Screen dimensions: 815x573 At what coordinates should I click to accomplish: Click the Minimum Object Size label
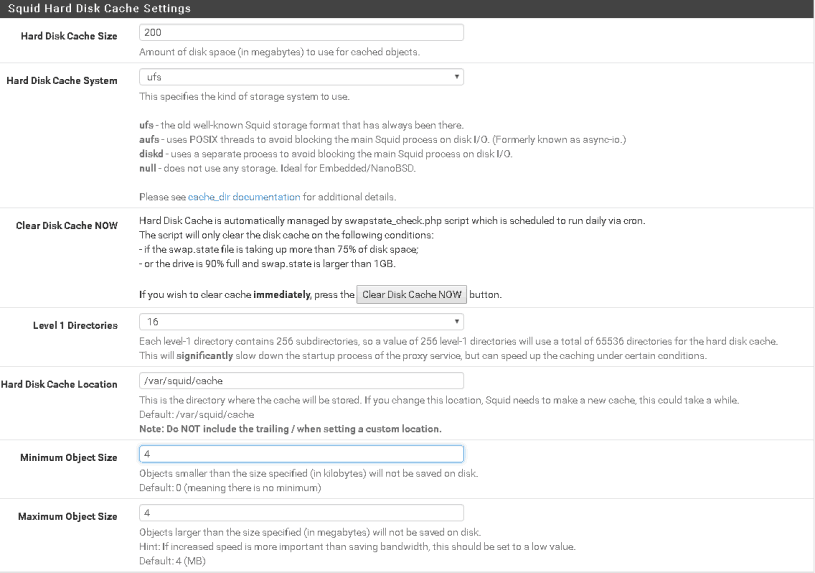pos(70,457)
